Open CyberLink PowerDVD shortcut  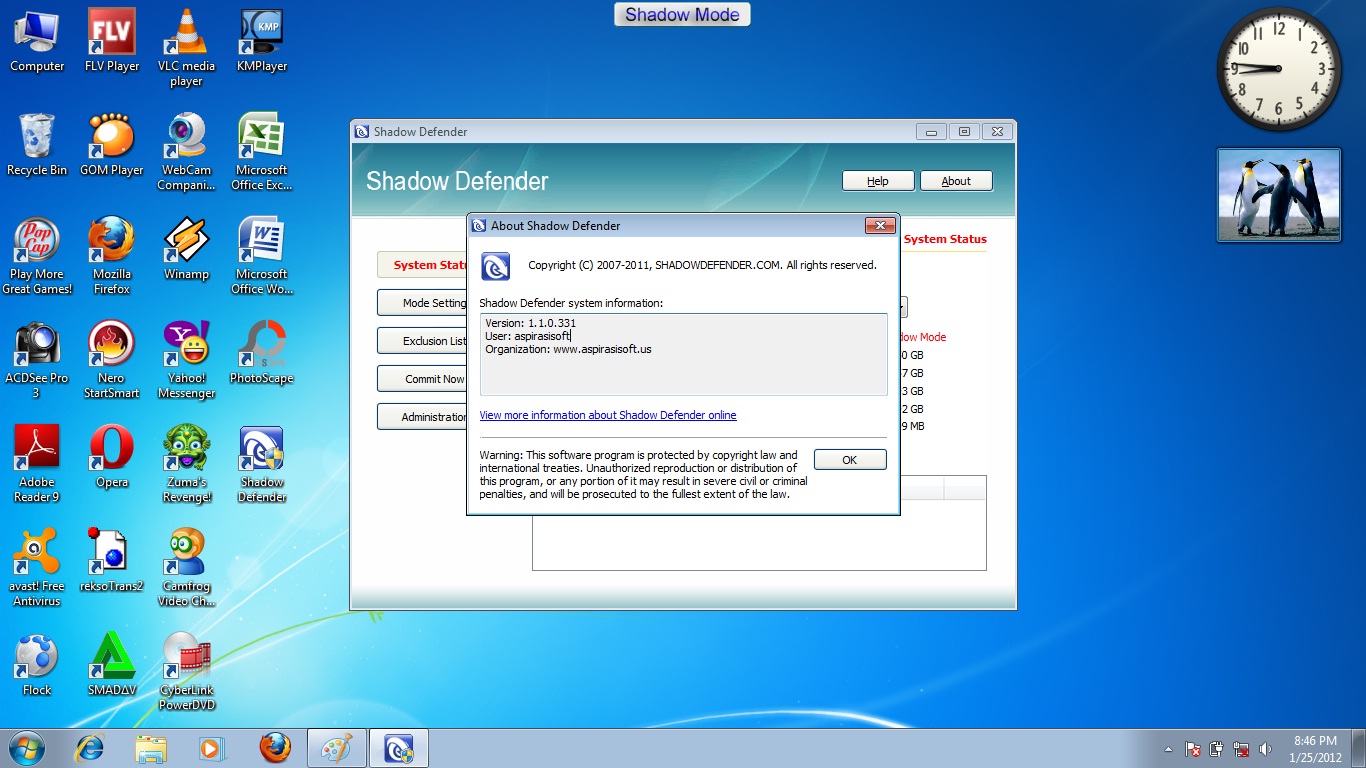(186, 672)
